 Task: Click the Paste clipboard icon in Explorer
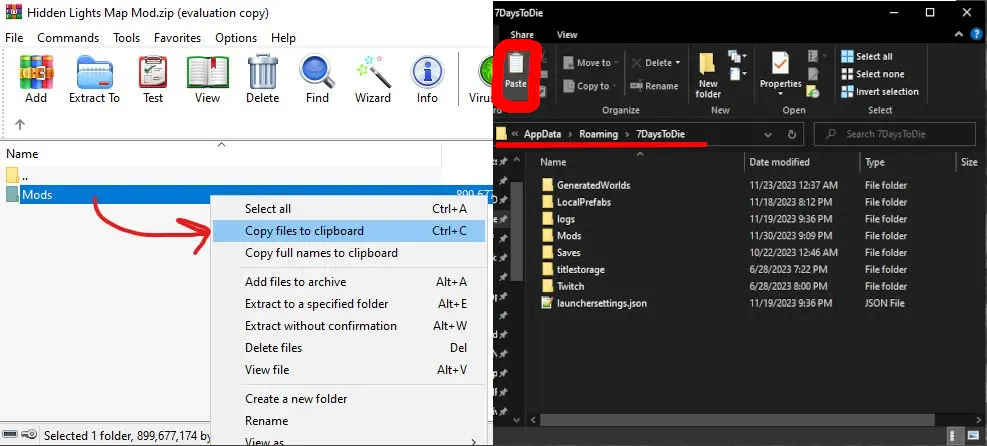[x=516, y=64]
